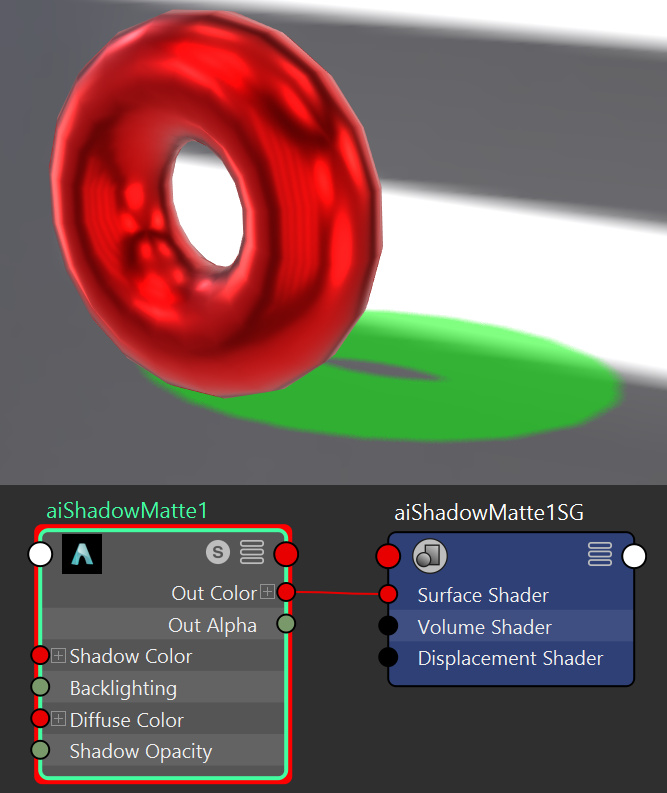Click the Displacement Shader black port
Image resolution: width=667 pixels, height=793 pixels.
point(388,657)
